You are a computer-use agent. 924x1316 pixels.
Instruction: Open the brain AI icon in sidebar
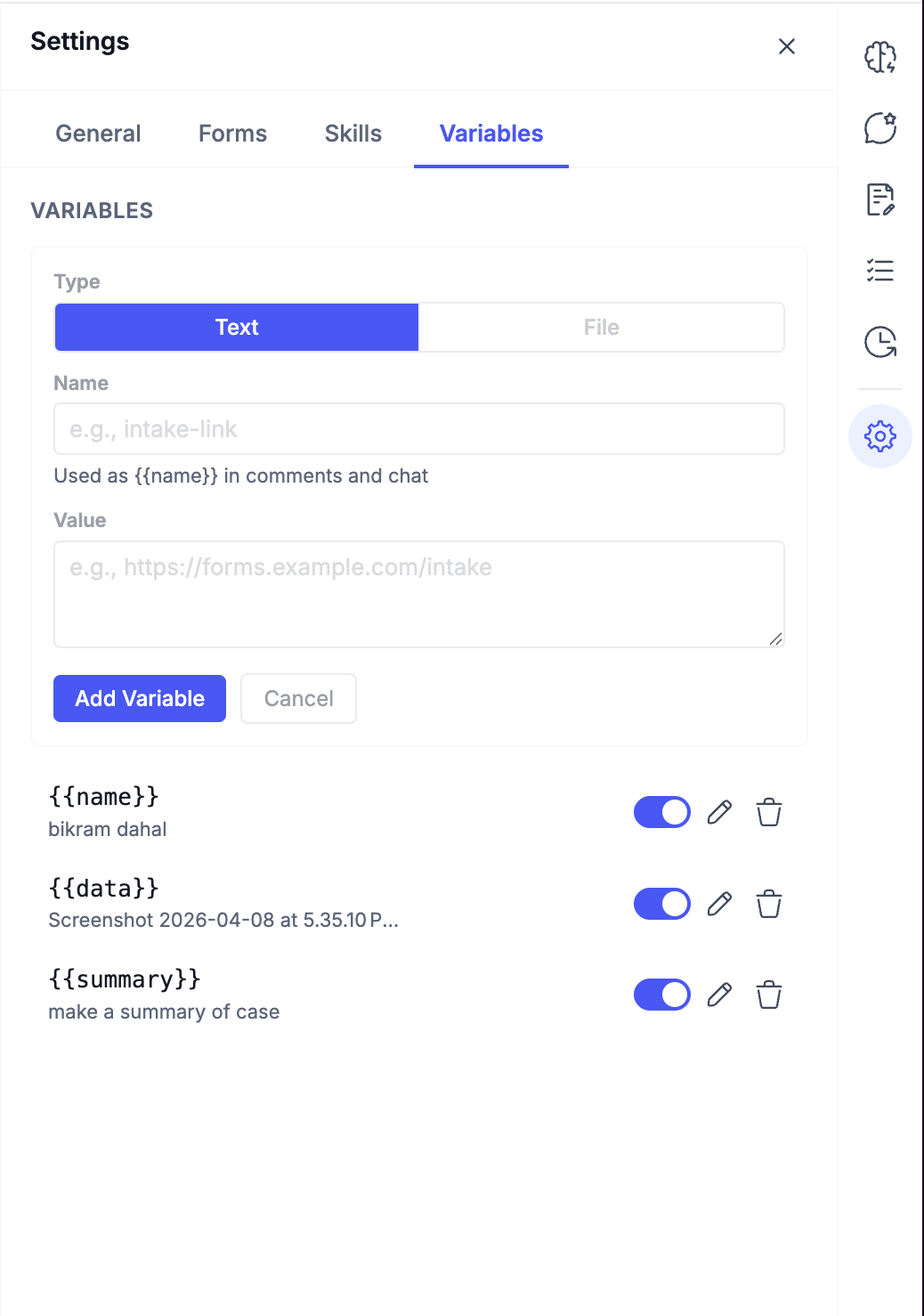[x=879, y=57]
